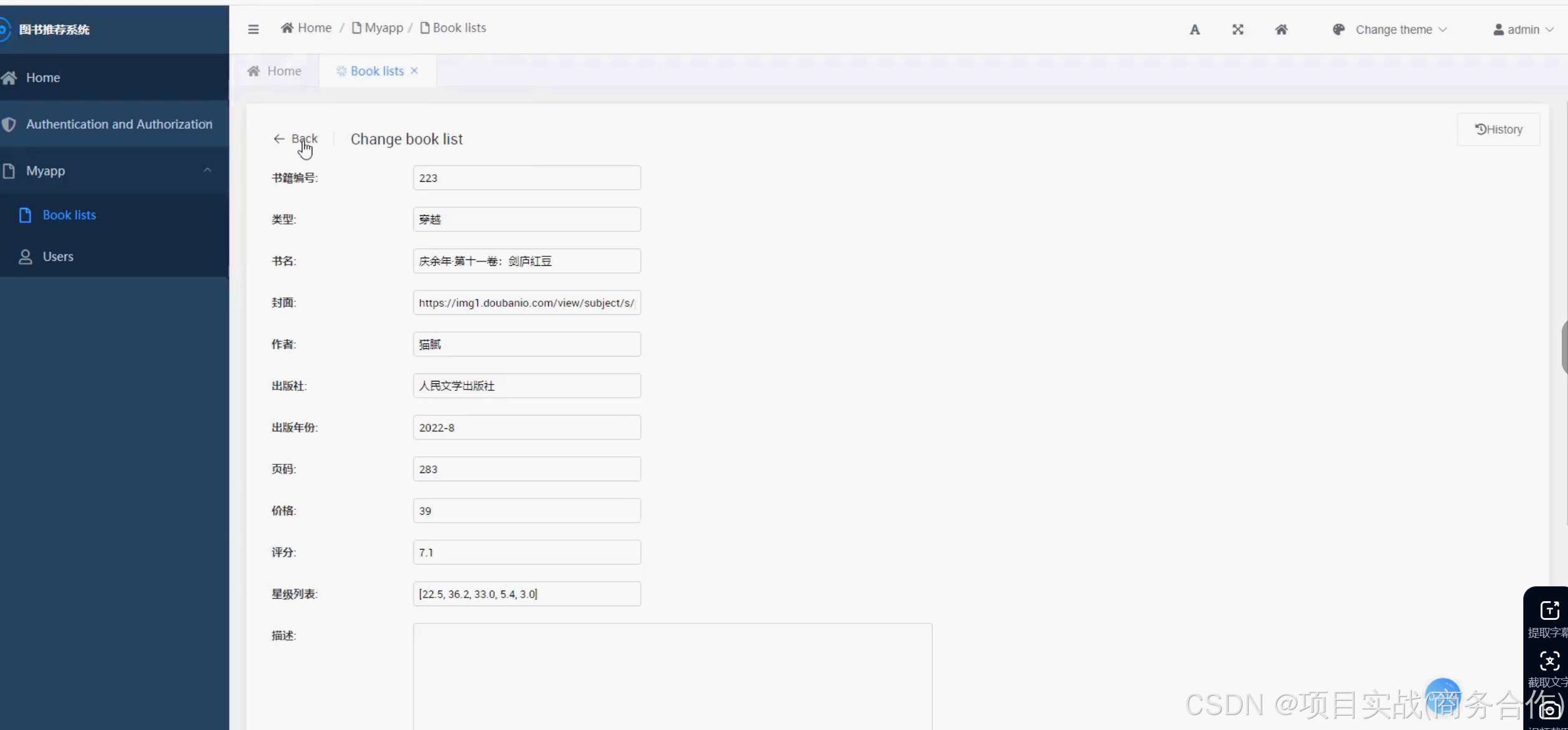Select Book lists in sidebar
Image resolution: width=1568 pixels, height=730 pixels.
coord(69,215)
